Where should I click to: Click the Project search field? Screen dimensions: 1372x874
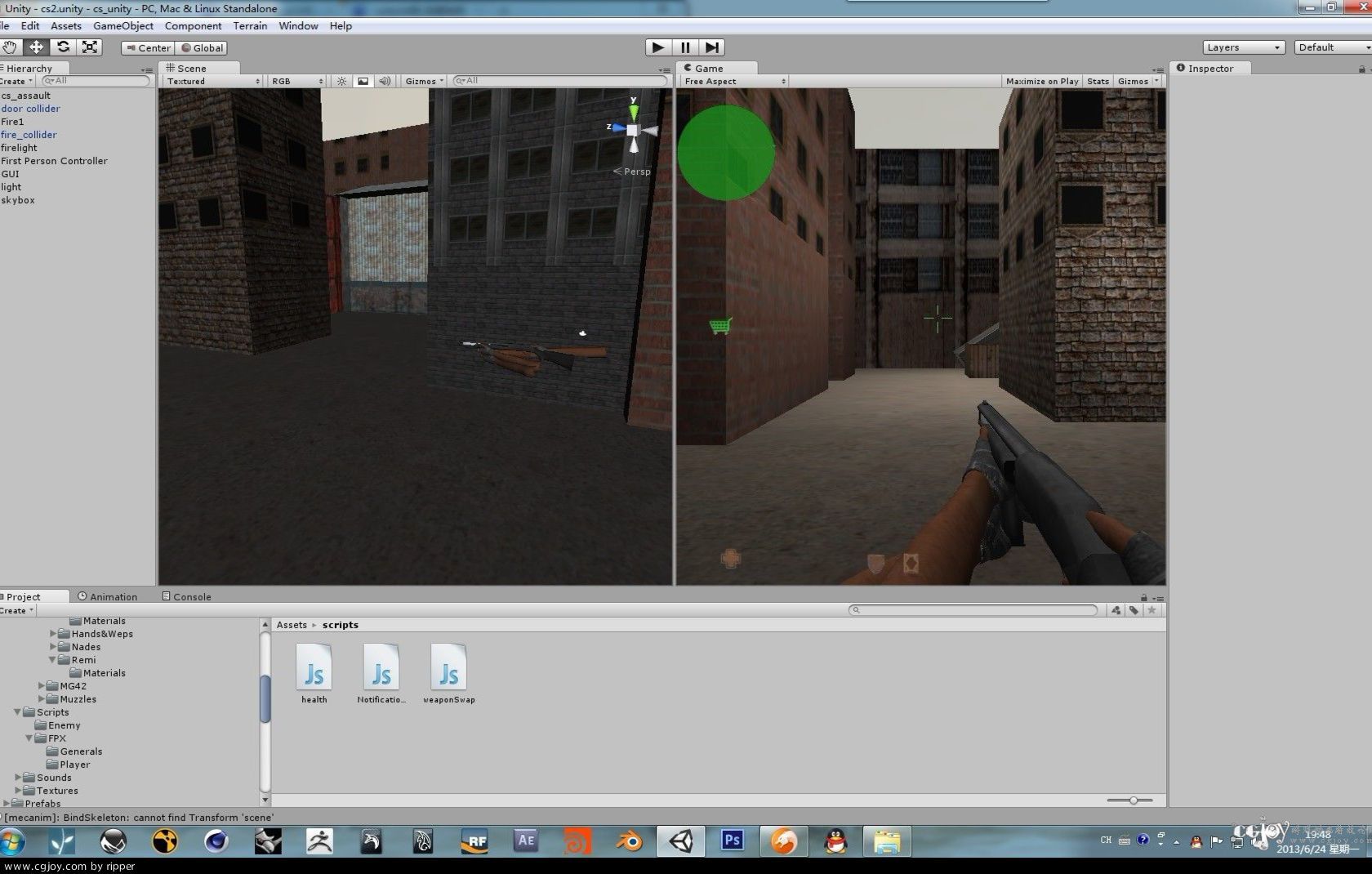click(x=973, y=610)
